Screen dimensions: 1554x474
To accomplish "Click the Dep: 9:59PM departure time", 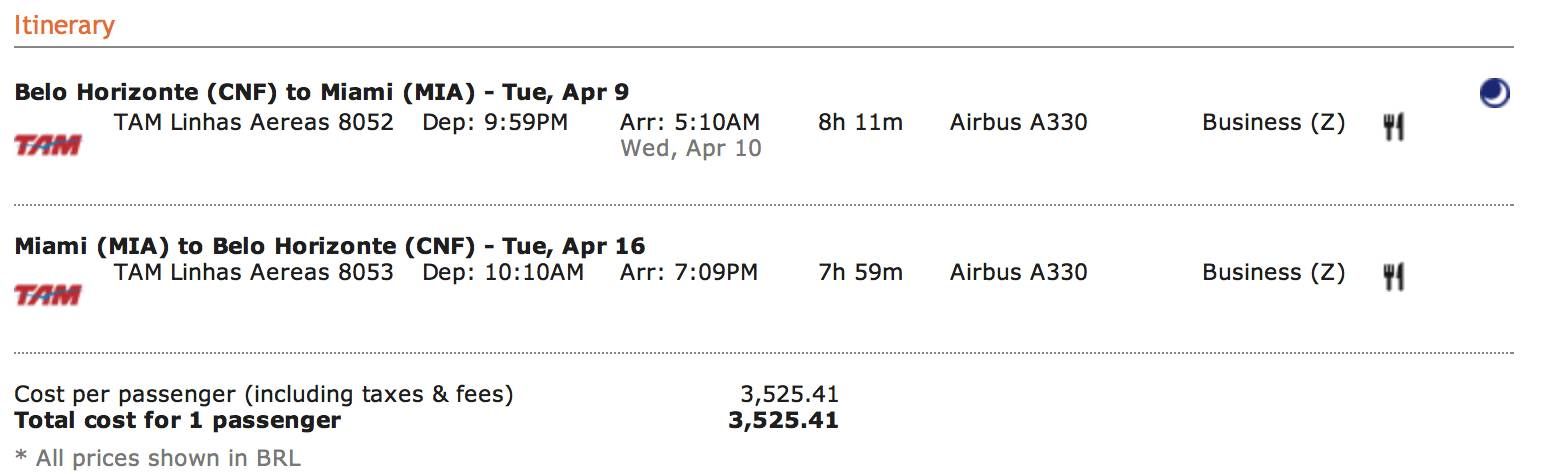I will click(495, 123).
